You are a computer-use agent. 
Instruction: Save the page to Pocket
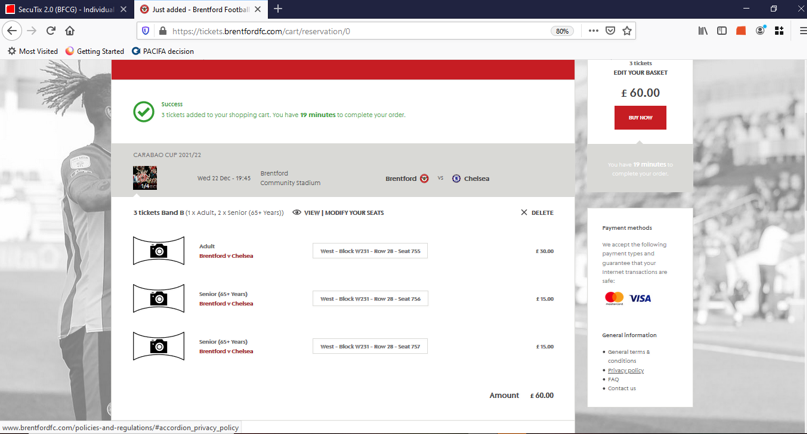pyautogui.click(x=610, y=31)
